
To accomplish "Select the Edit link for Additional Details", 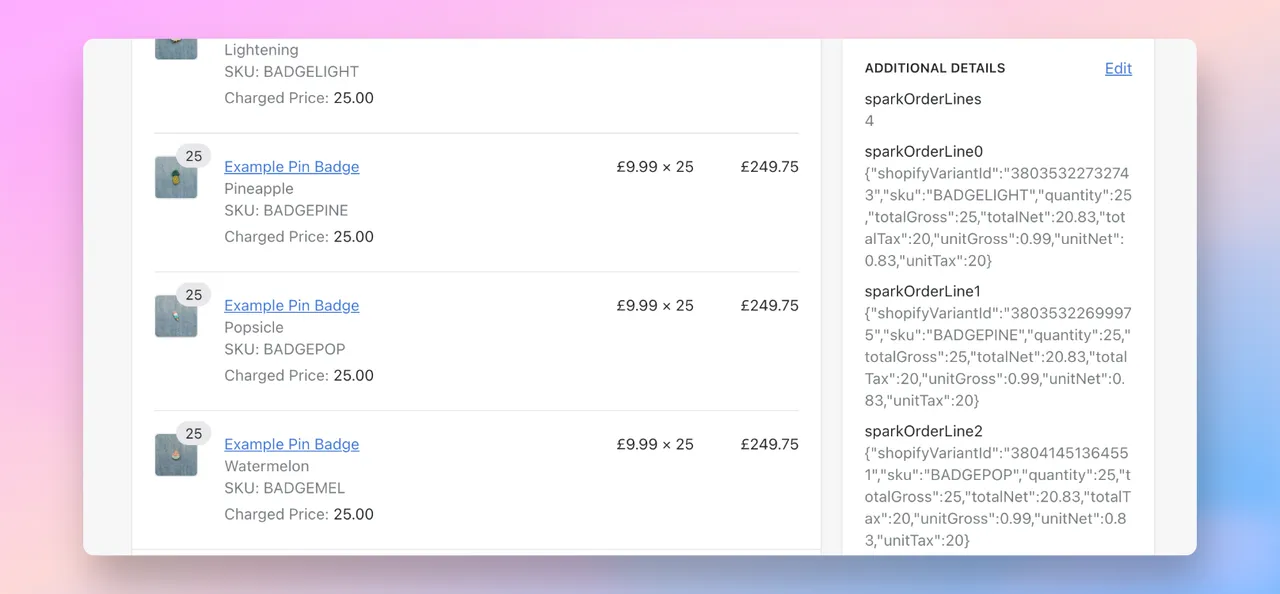I will (1118, 68).
